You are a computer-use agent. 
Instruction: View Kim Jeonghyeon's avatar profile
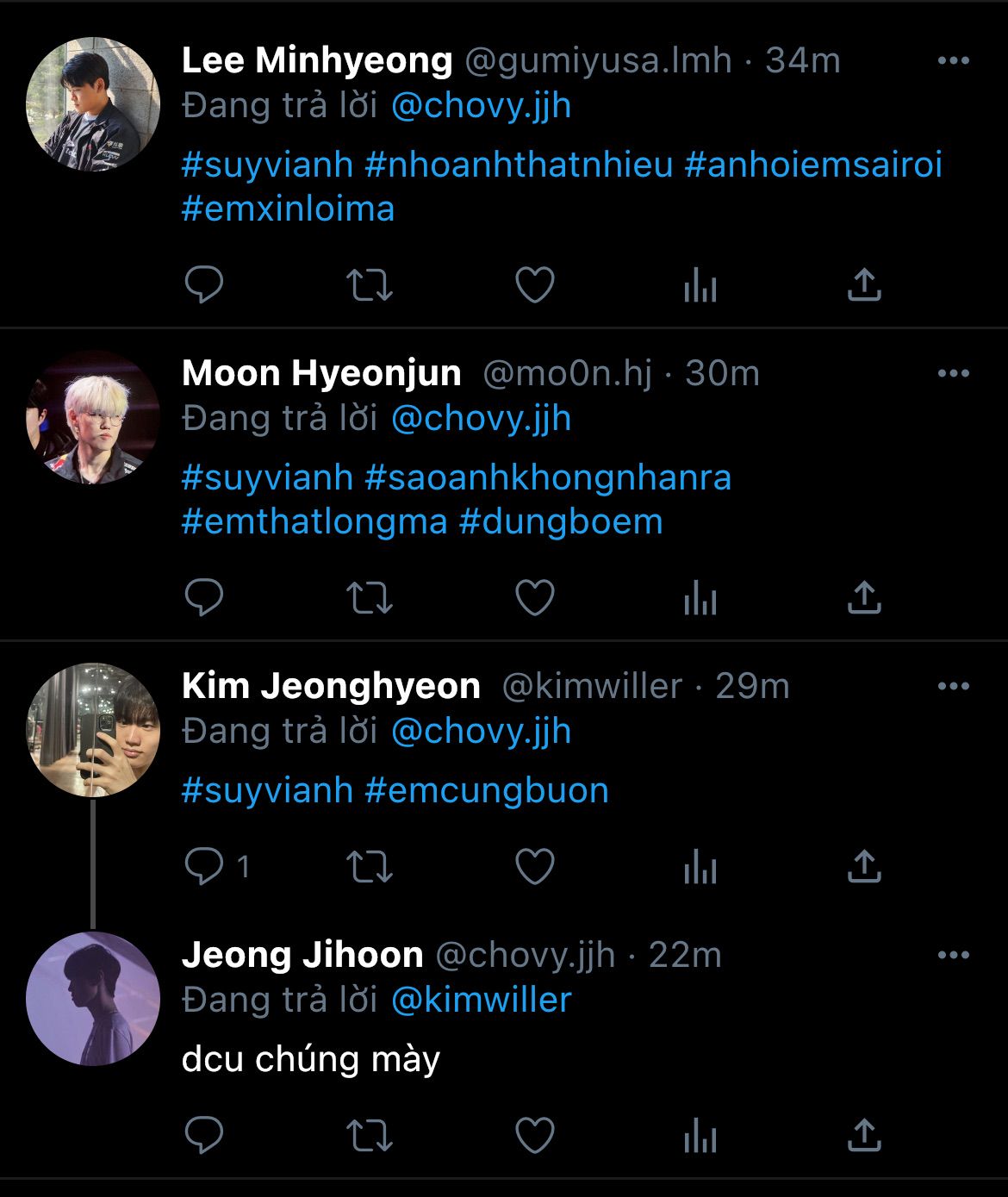click(x=93, y=729)
